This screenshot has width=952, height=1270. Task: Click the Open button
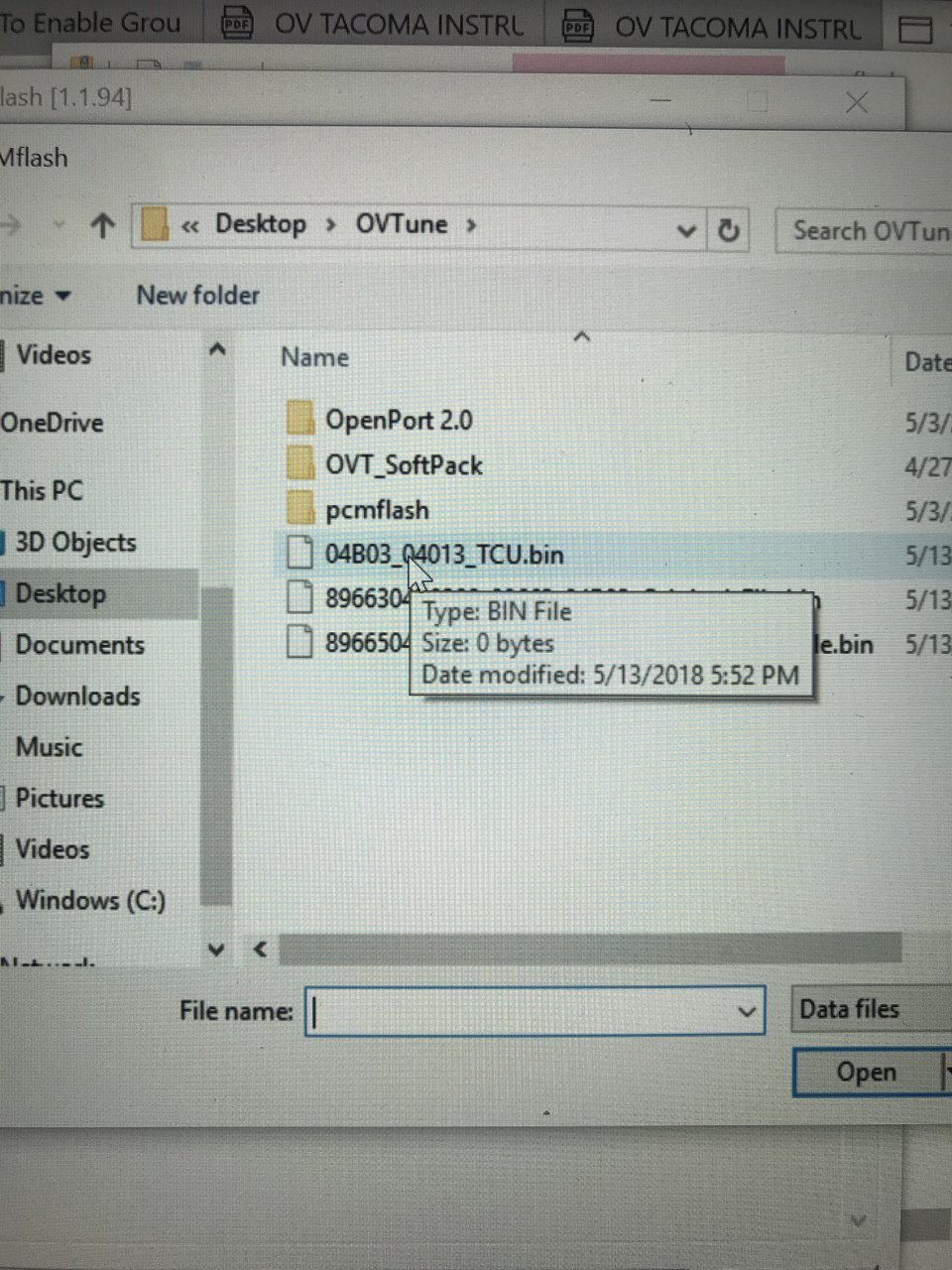coord(867,1073)
